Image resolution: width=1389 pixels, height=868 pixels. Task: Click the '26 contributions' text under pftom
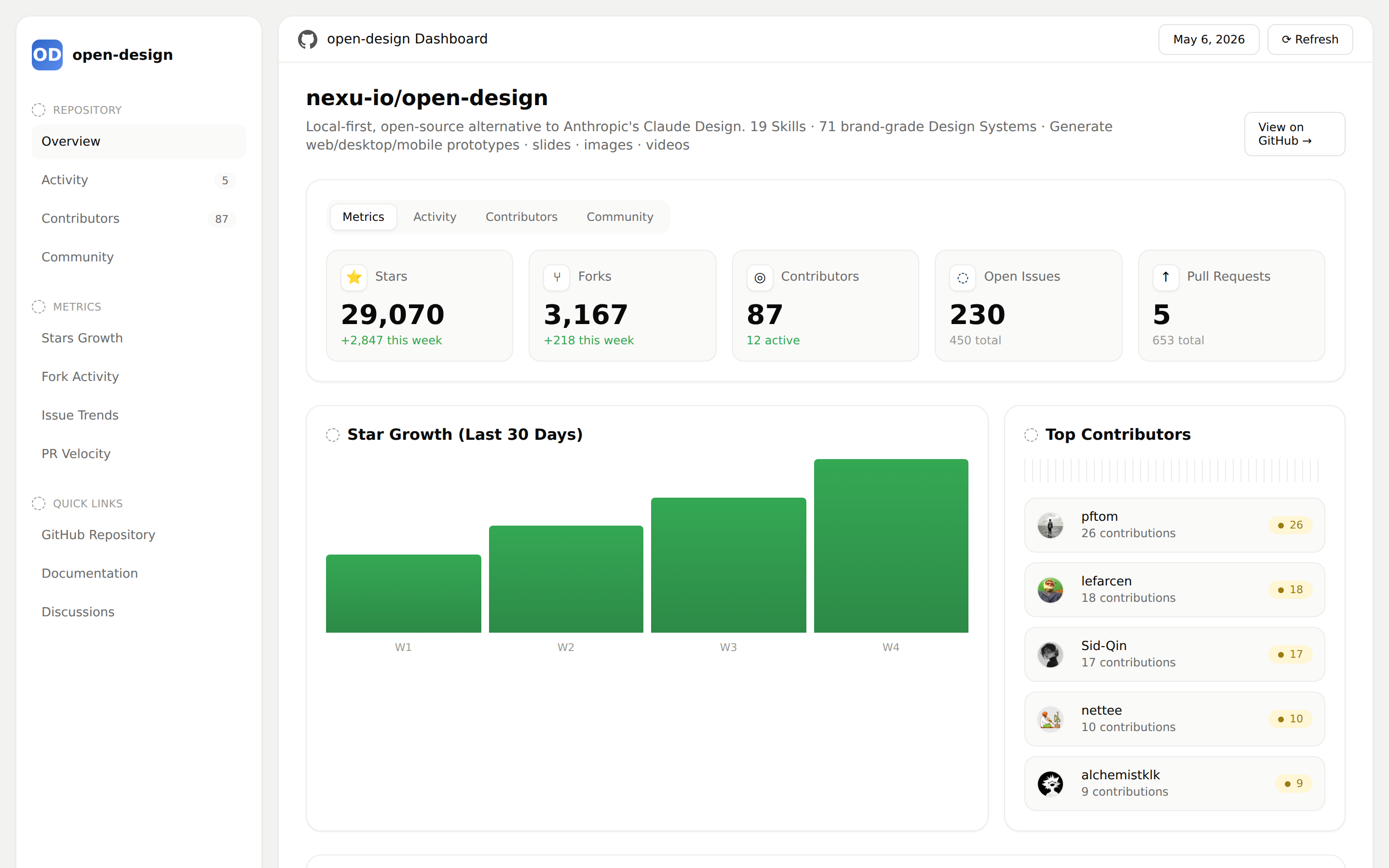[1129, 533]
